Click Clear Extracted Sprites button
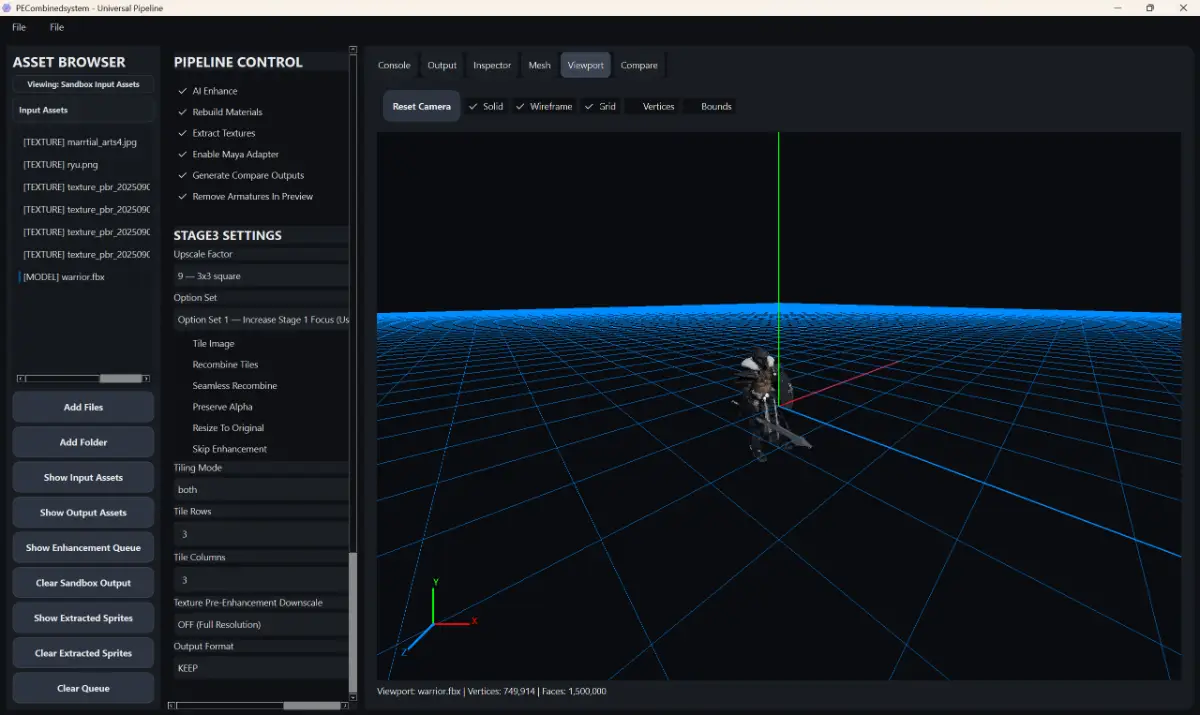Screen dimensions: 1200x715 83,653
